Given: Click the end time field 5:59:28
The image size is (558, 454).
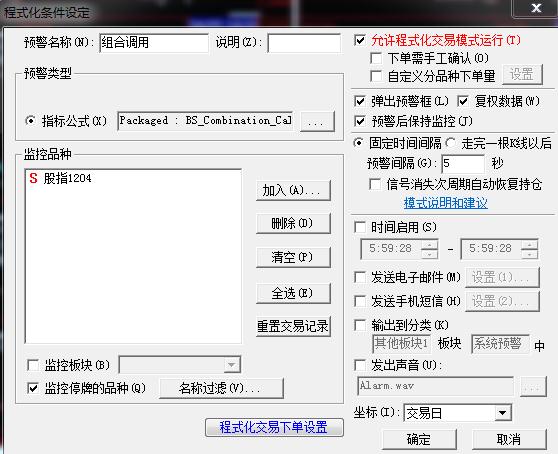Looking at the screenshot, I should [490, 249].
